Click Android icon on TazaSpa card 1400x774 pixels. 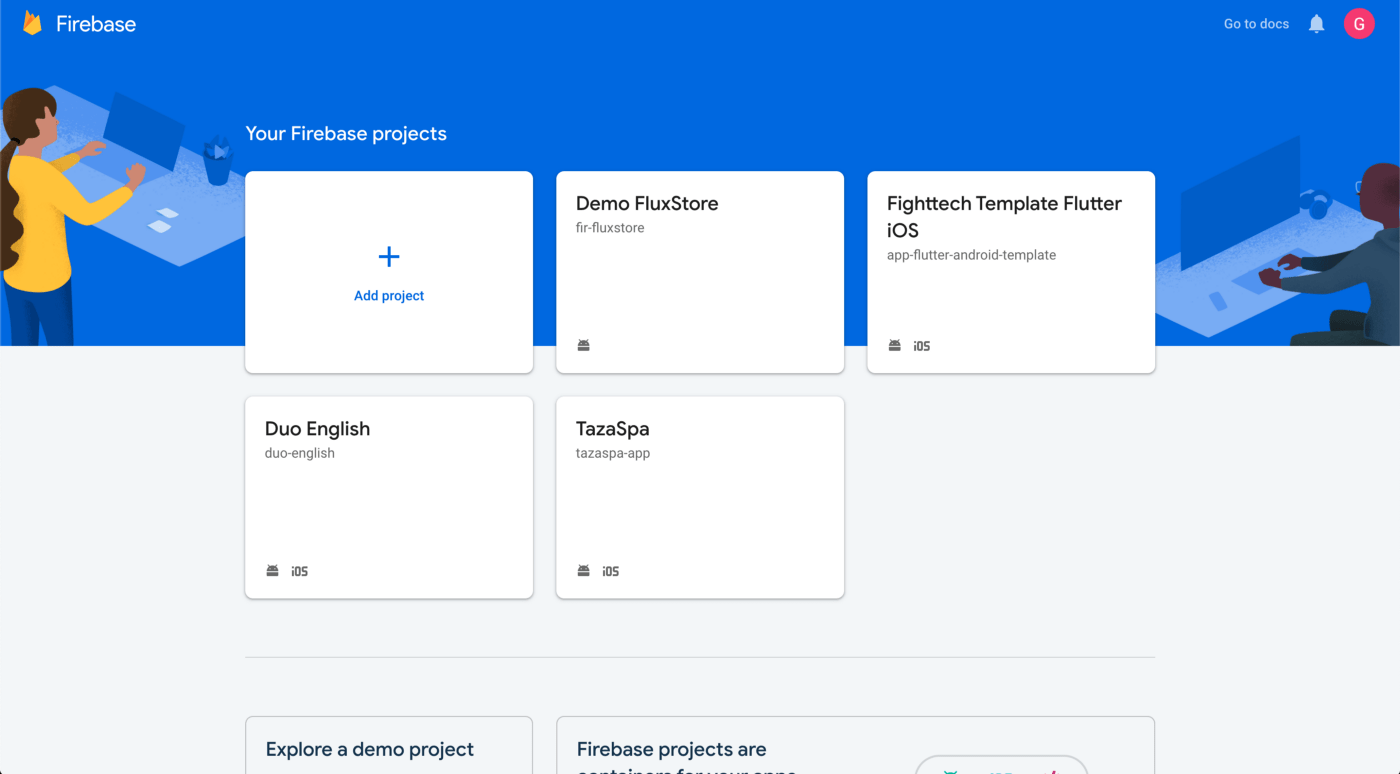pyautogui.click(x=584, y=571)
